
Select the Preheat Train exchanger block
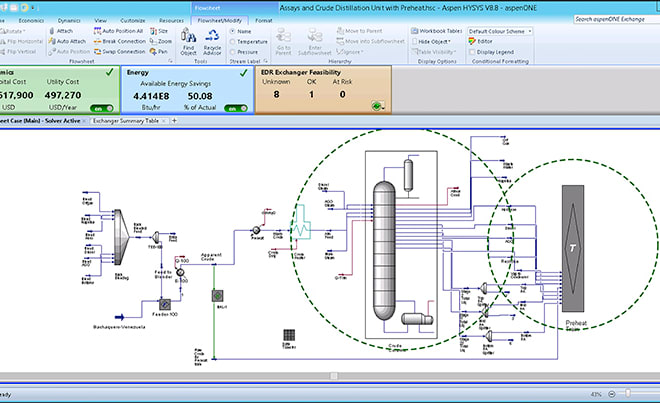(573, 248)
